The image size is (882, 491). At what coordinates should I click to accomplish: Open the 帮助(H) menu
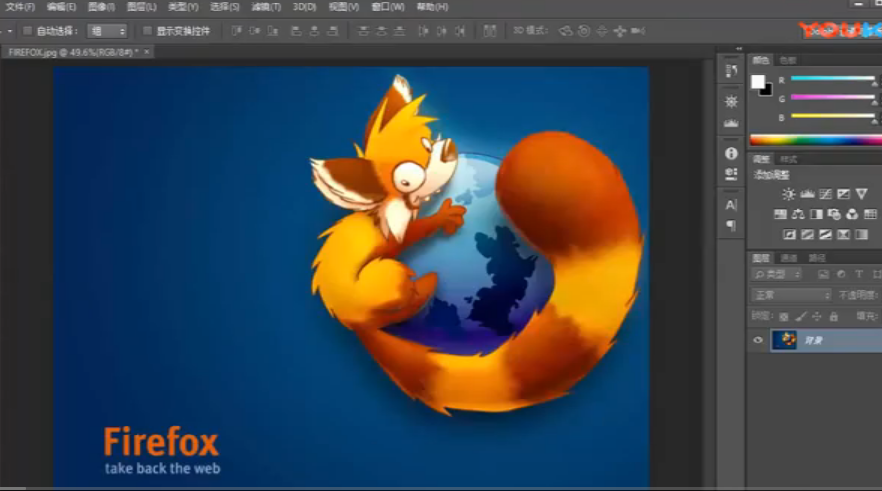tap(432, 7)
